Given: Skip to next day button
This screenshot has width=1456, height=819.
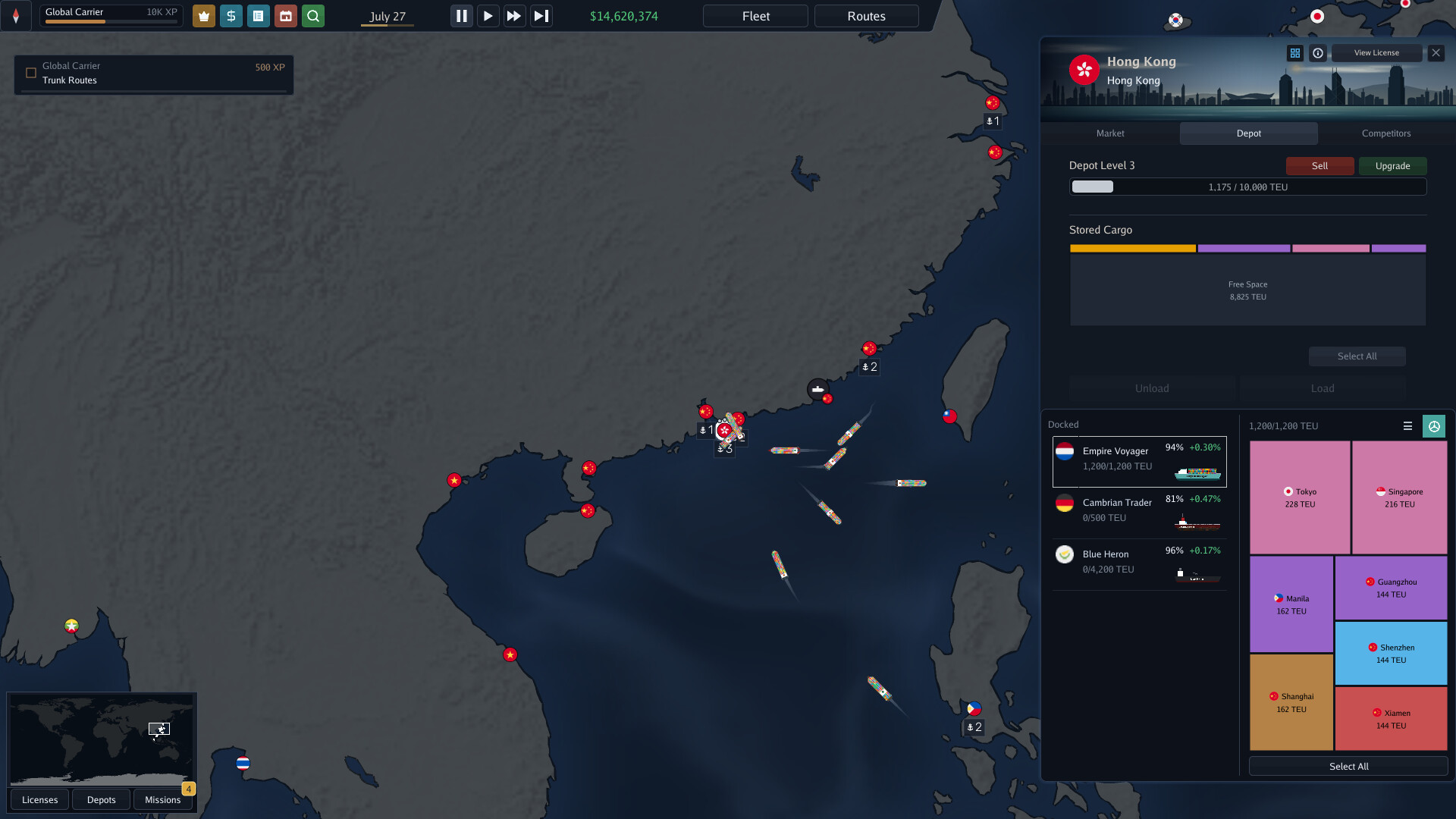Looking at the screenshot, I should point(541,16).
